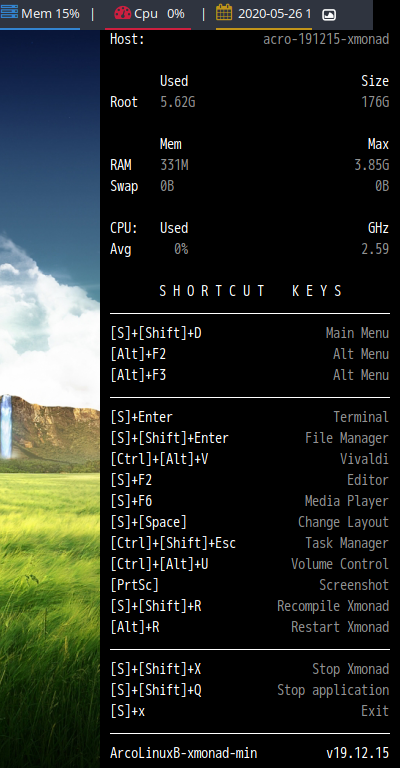This screenshot has width=400, height=768.
Task: Click the Exit shortcut label
Action: coord(376,711)
